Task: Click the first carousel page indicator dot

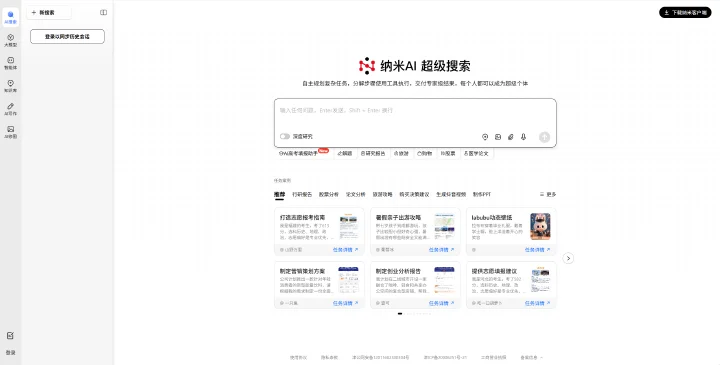Action: pos(400,314)
